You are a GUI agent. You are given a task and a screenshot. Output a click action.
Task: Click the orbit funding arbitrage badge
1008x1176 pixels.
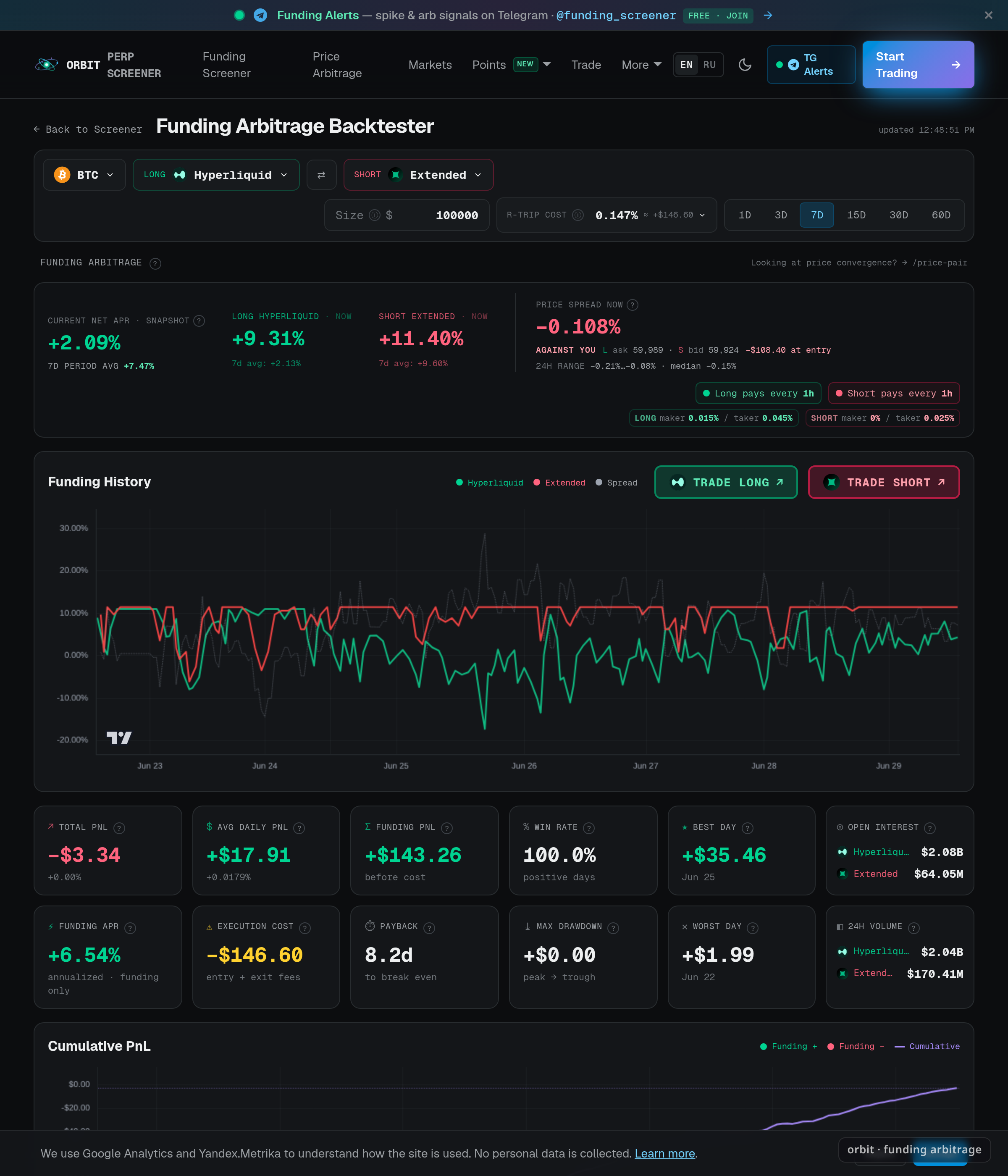click(x=914, y=1149)
